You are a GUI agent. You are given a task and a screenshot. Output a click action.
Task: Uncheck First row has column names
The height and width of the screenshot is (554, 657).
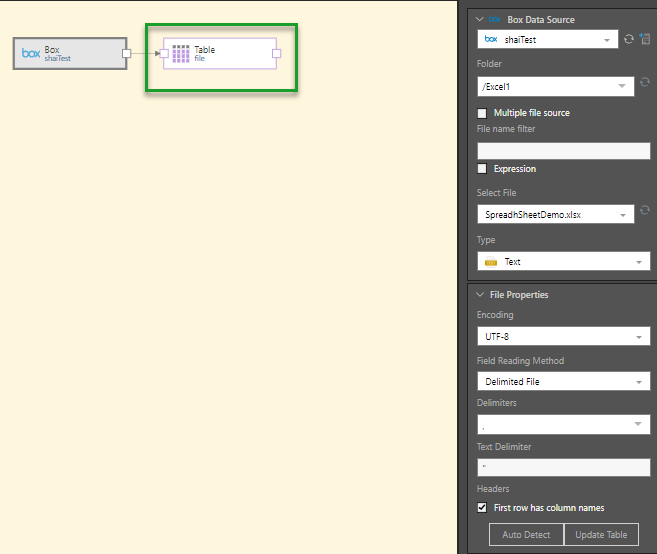[x=483, y=508]
